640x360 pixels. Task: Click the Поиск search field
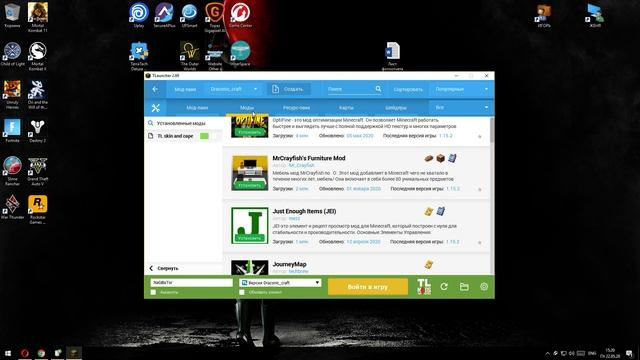[x=350, y=89]
